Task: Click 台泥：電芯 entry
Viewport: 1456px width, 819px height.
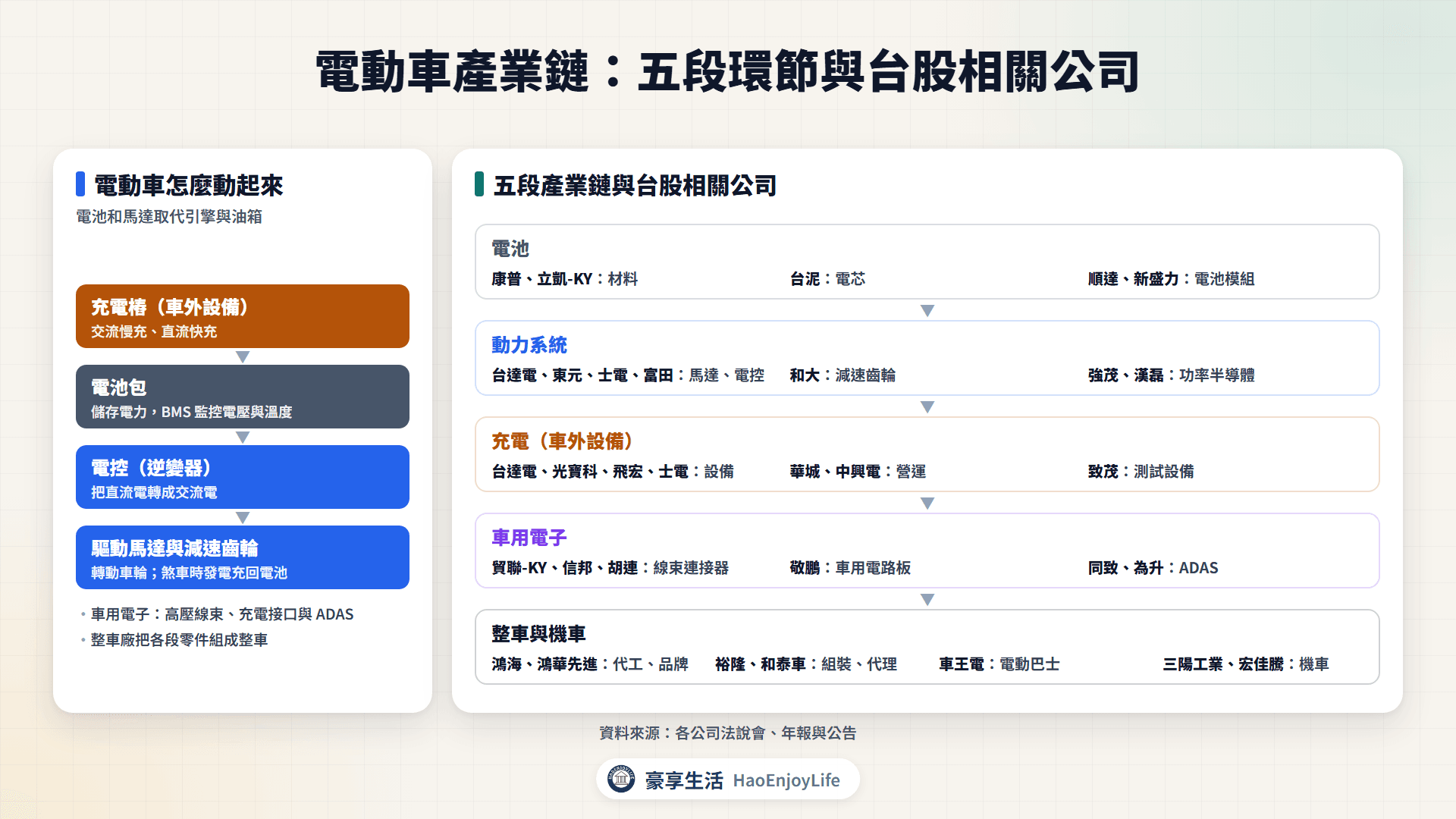Action: coord(827,279)
